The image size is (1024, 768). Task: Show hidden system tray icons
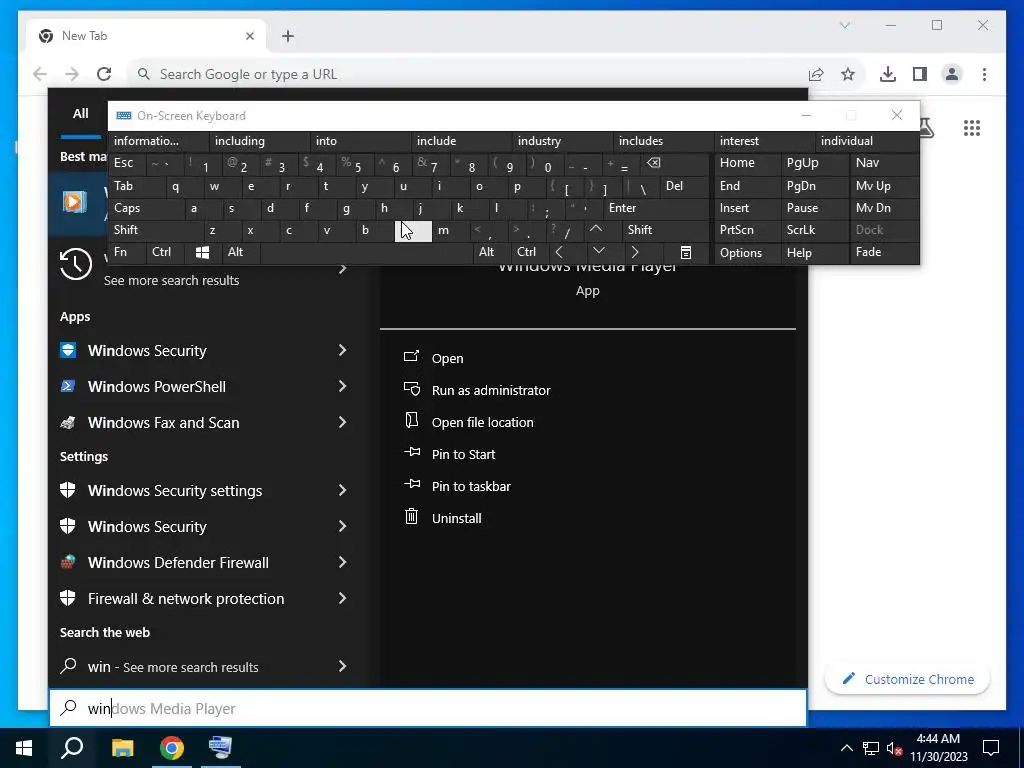coord(846,748)
